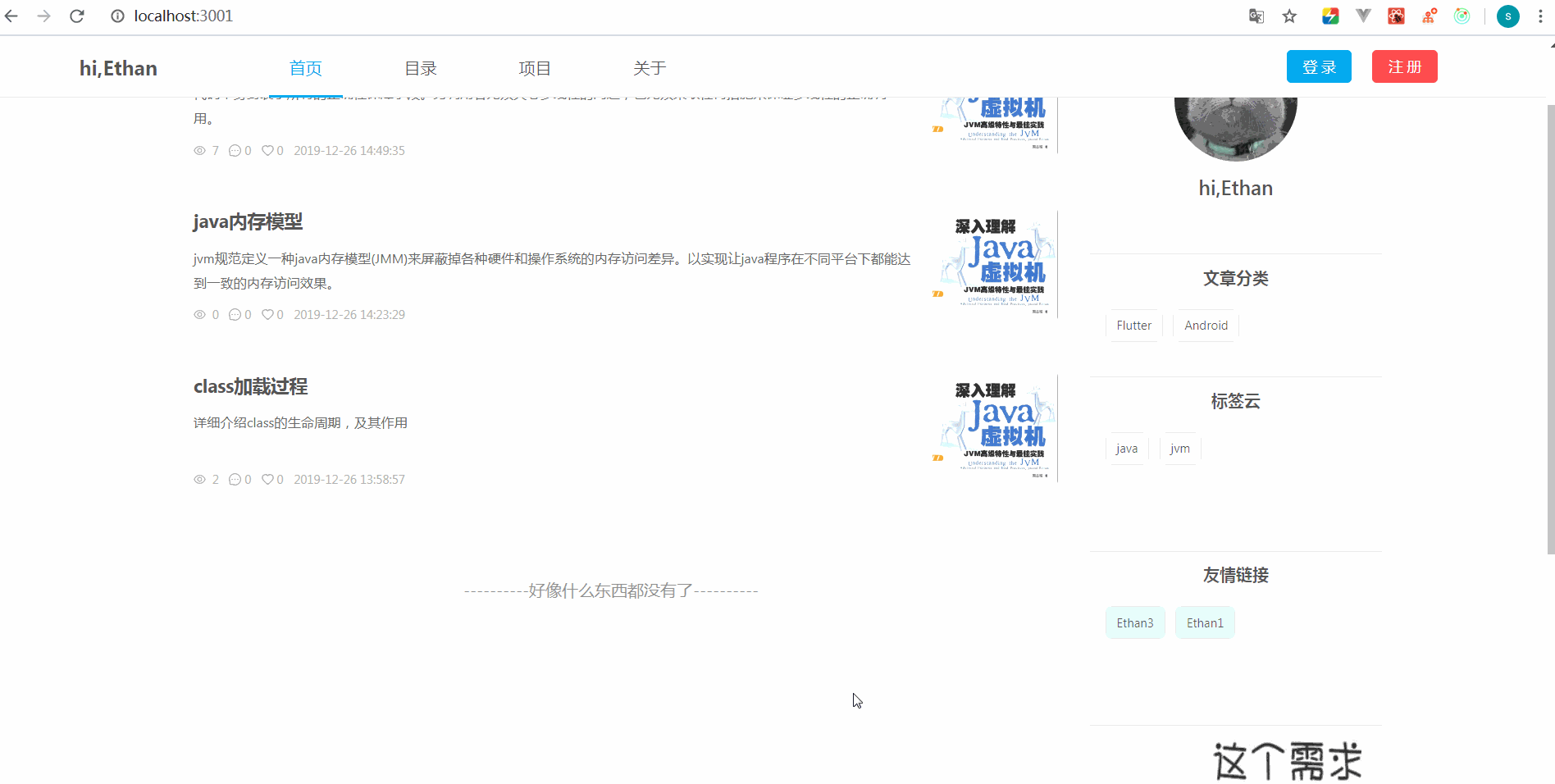Image resolution: width=1555 pixels, height=784 pixels.
Task: Click the comment icon beside 2019-12-26 14:49:35
Action: pos(235,151)
